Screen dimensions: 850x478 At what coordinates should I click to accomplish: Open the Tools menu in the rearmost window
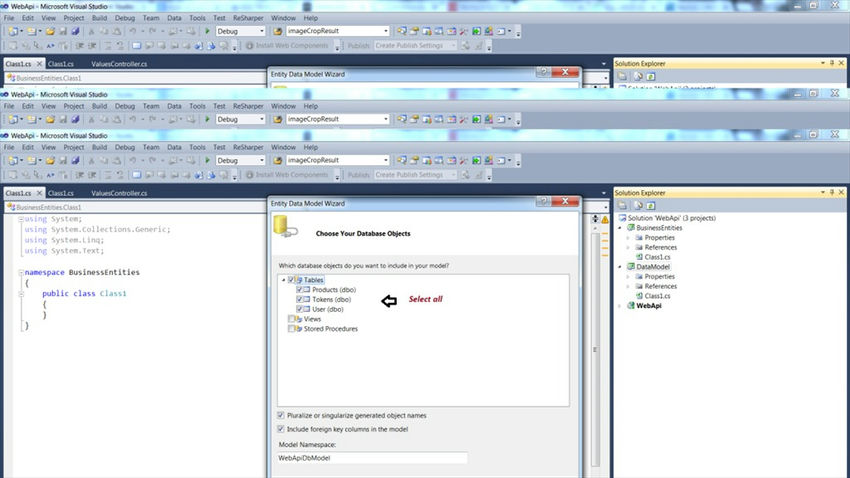(197, 18)
